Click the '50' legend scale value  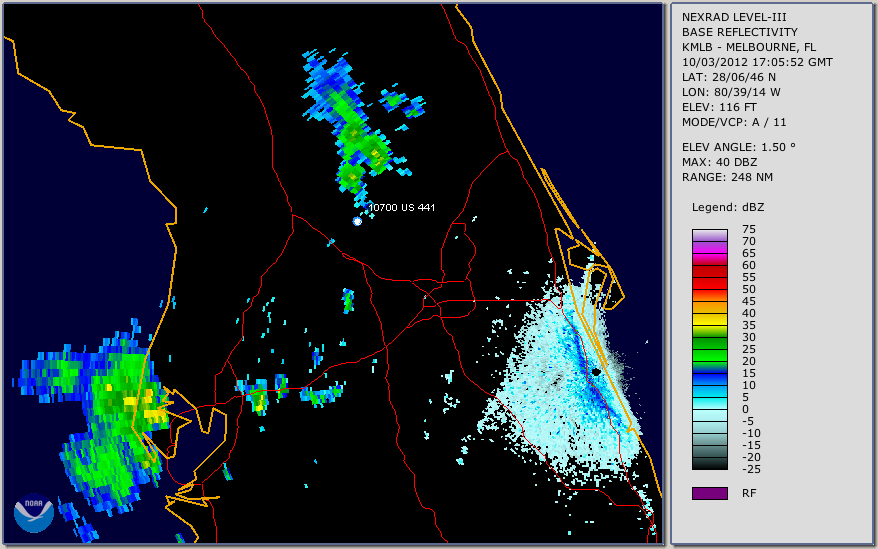pyautogui.click(x=749, y=289)
